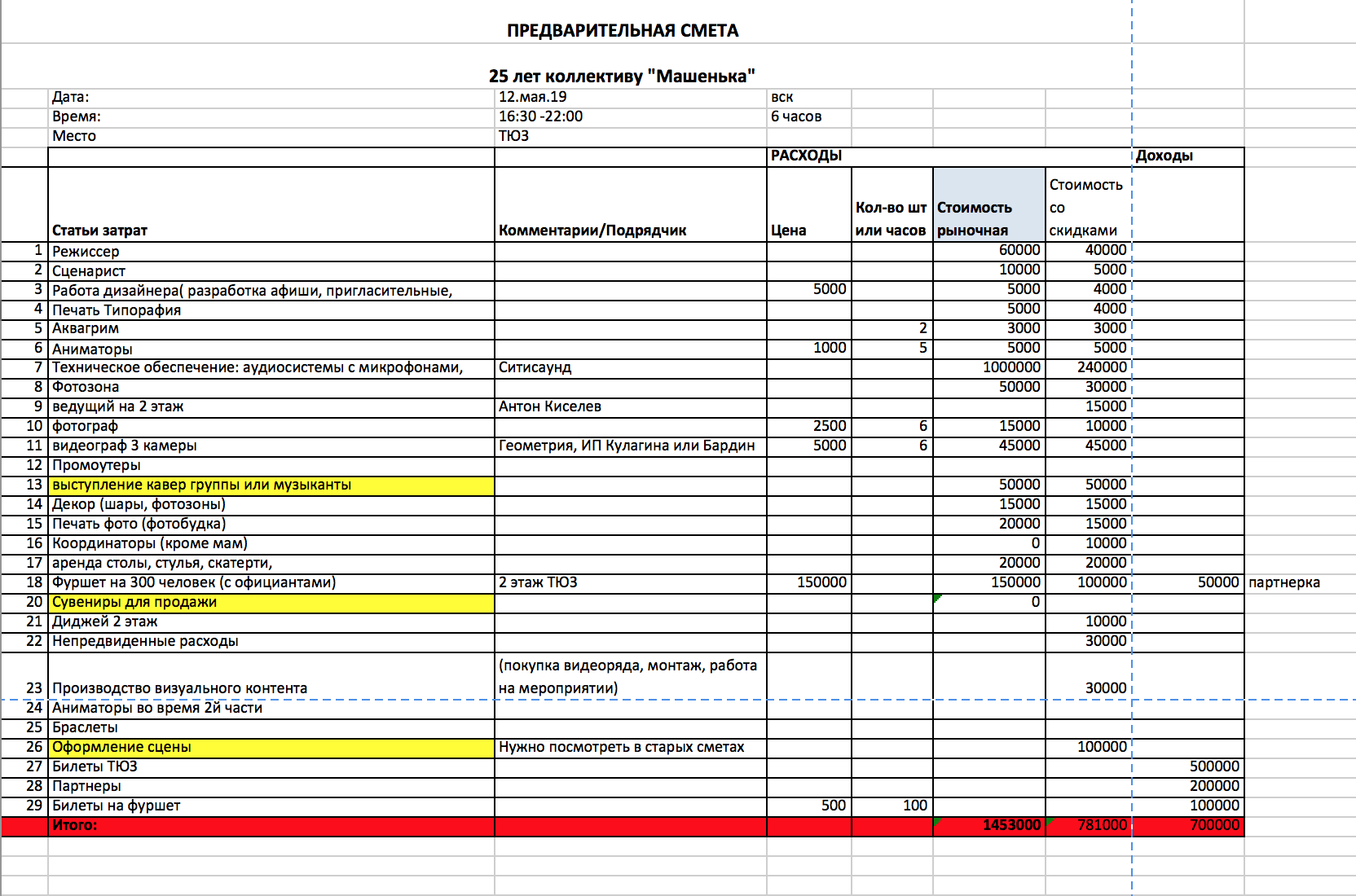Select the shaded 'Стоимость рыночная' header cell
The height and width of the screenshot is (896, 1356).
[x=989, y=204]
